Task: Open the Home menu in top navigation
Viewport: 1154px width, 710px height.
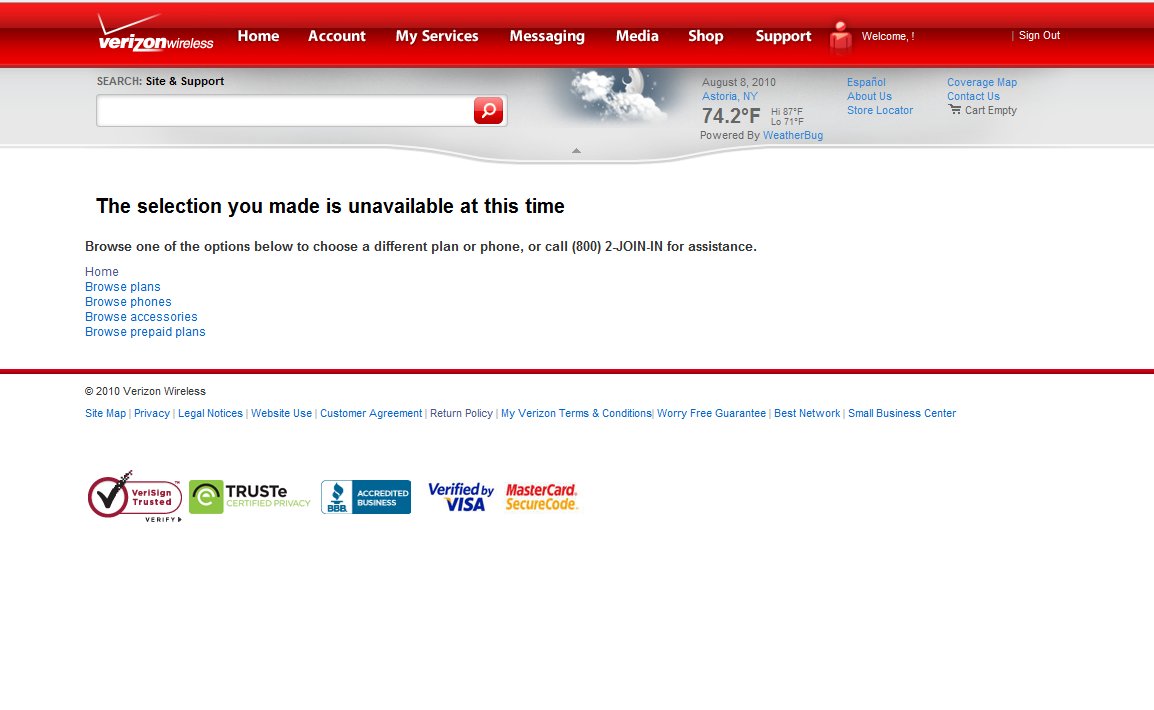Action: pos(258,36)
